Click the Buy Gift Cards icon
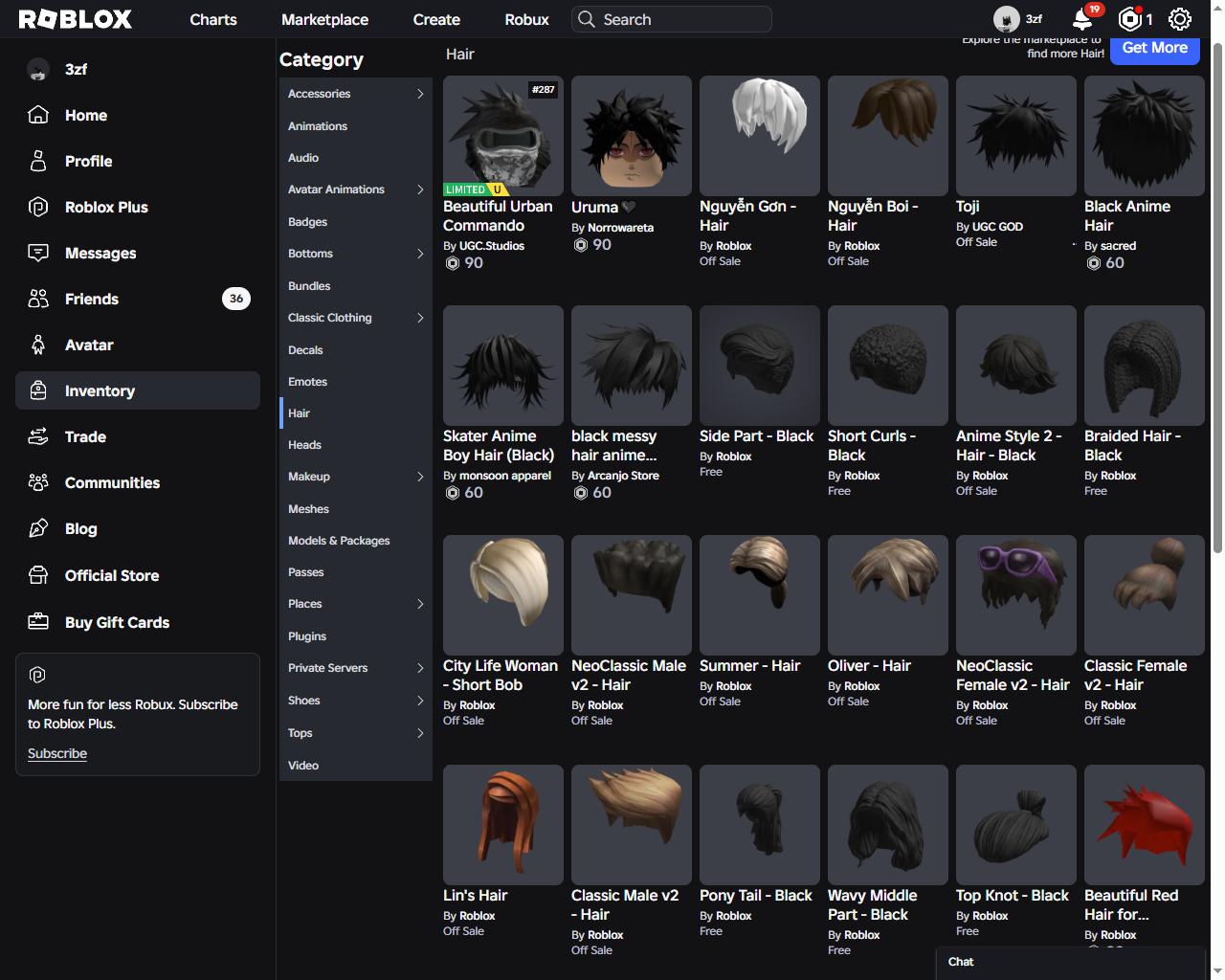 (x=38, y=622)
